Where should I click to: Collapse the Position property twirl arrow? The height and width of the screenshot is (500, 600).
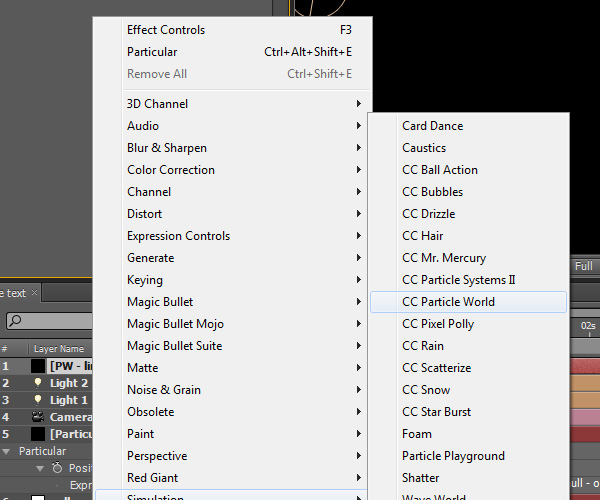[39, 468]
